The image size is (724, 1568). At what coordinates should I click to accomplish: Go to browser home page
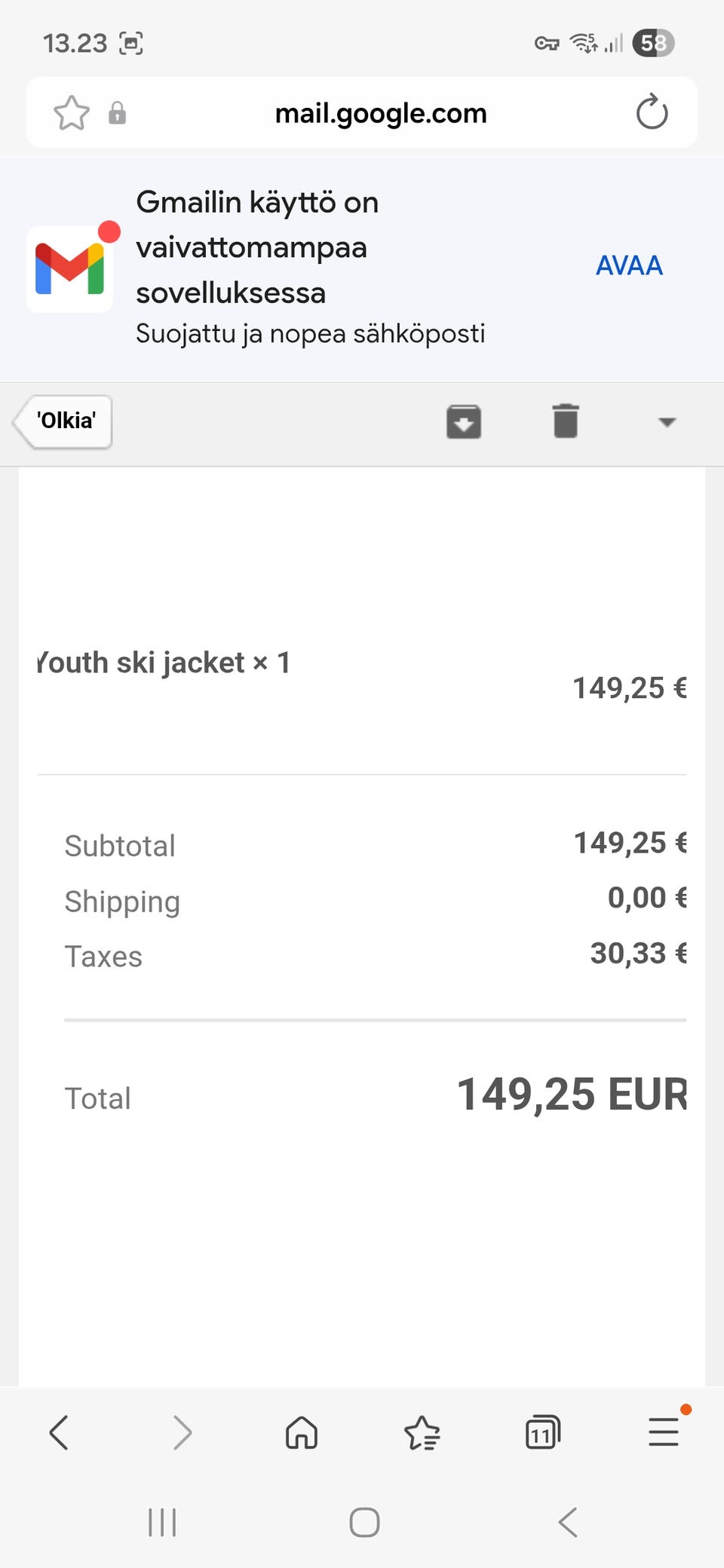tap(302, 1432)
